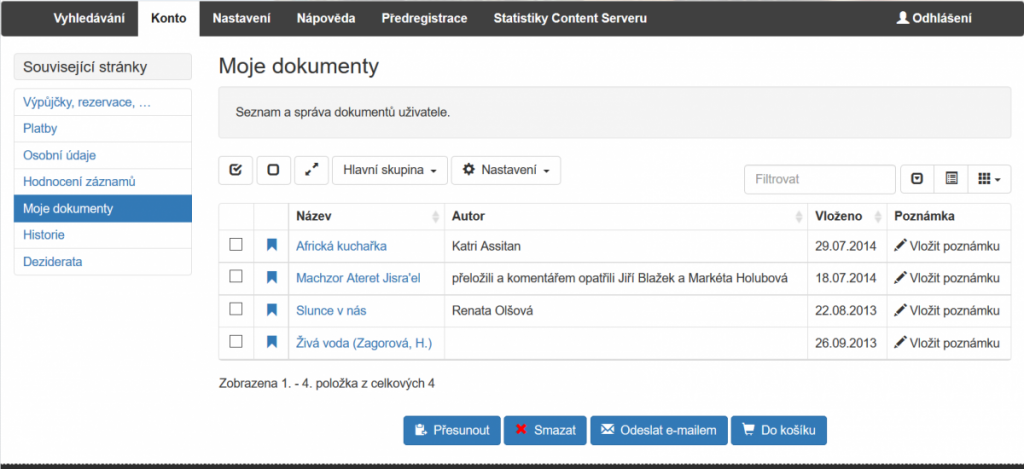Tick the checkbox for Africká kuchařka
Viewport: 1024px width, 469px height.
point(236,245)
